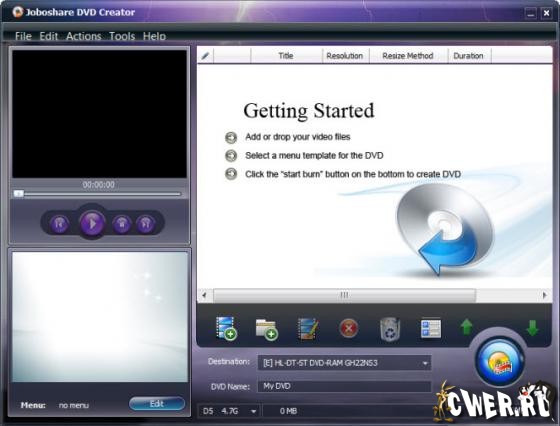Click the pencil icon in the list header
The width and height of the screenshot is (560, 426).
point(205,56)
